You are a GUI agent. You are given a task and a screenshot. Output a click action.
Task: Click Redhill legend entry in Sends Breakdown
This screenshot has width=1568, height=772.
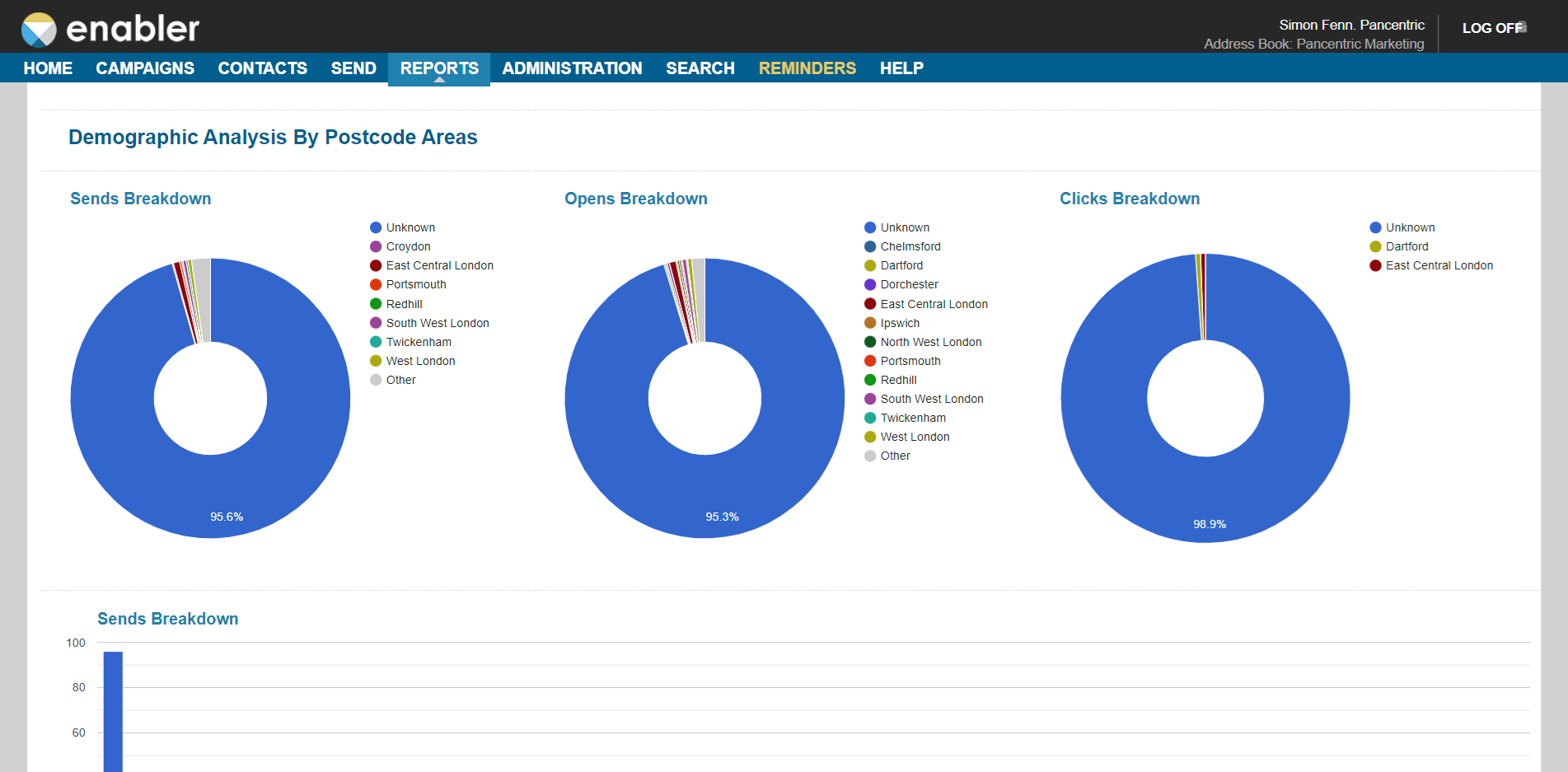coord(396,304)
